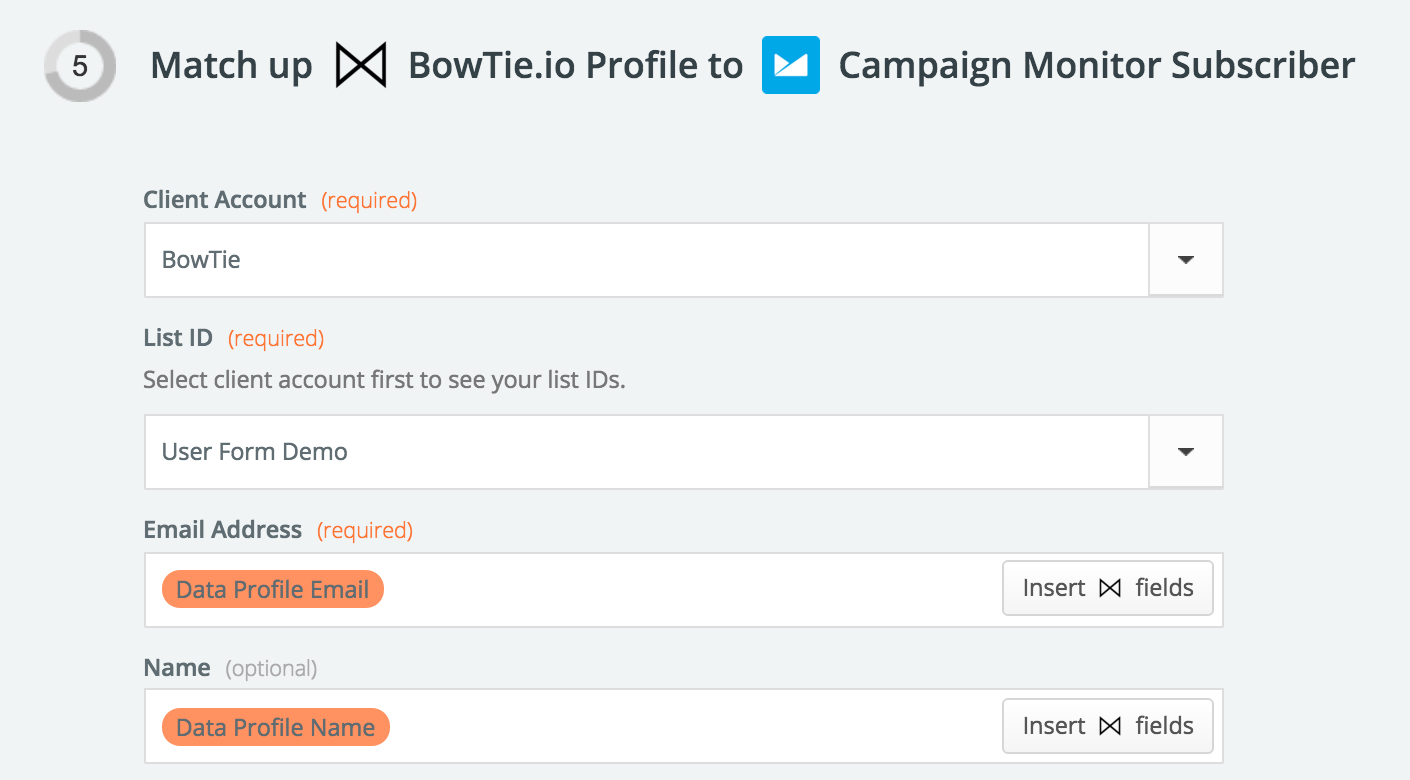
Task: Click the bowtie icon in the Email Address Insert fields button
Action: tap(1110, 588)
